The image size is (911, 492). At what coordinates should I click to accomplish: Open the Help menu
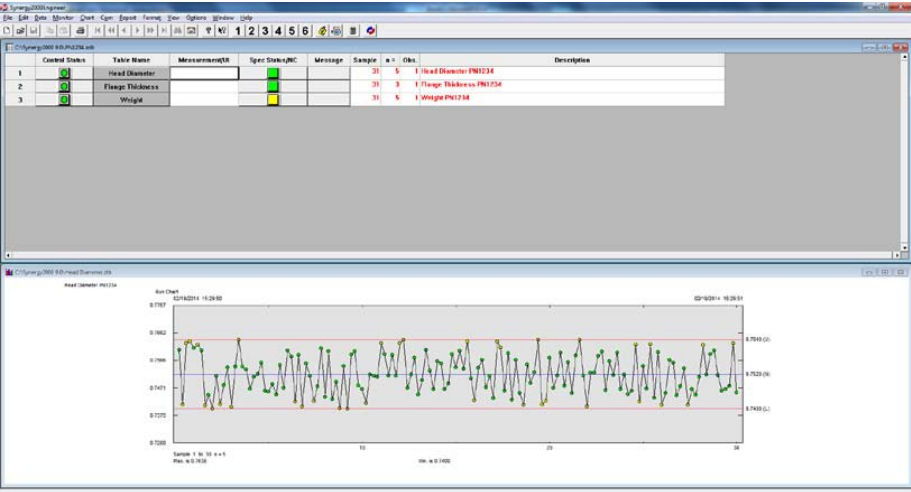click(246, 18)
